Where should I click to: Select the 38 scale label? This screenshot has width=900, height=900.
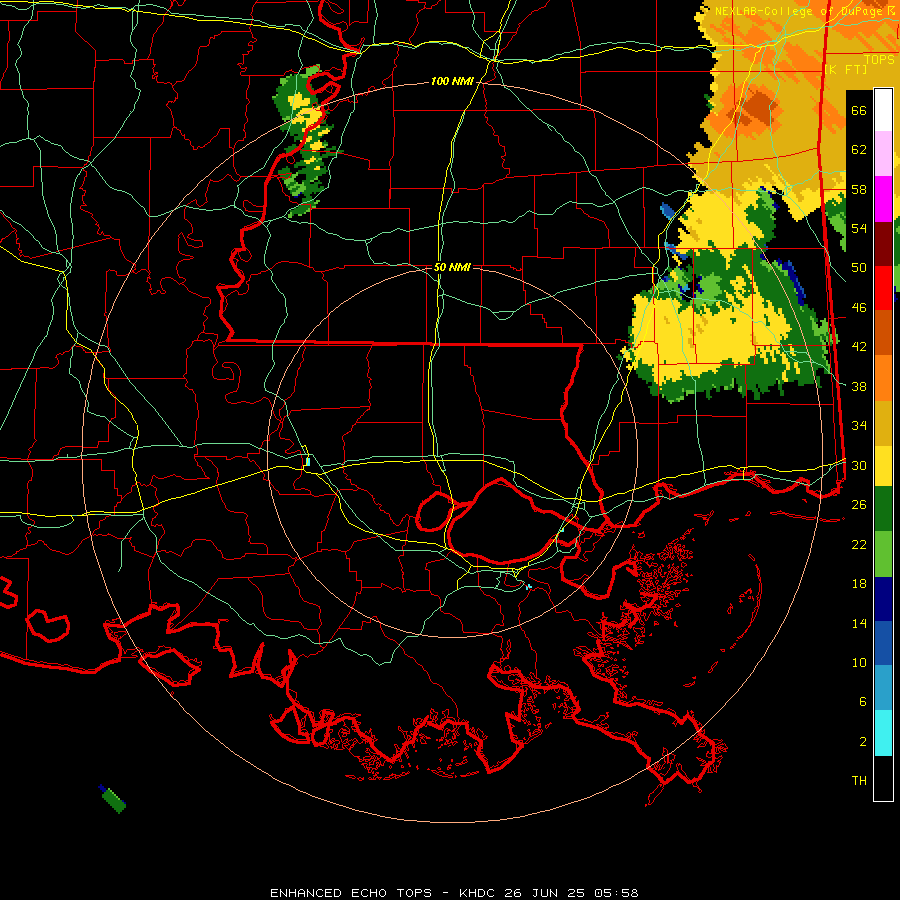pos(859,386)
